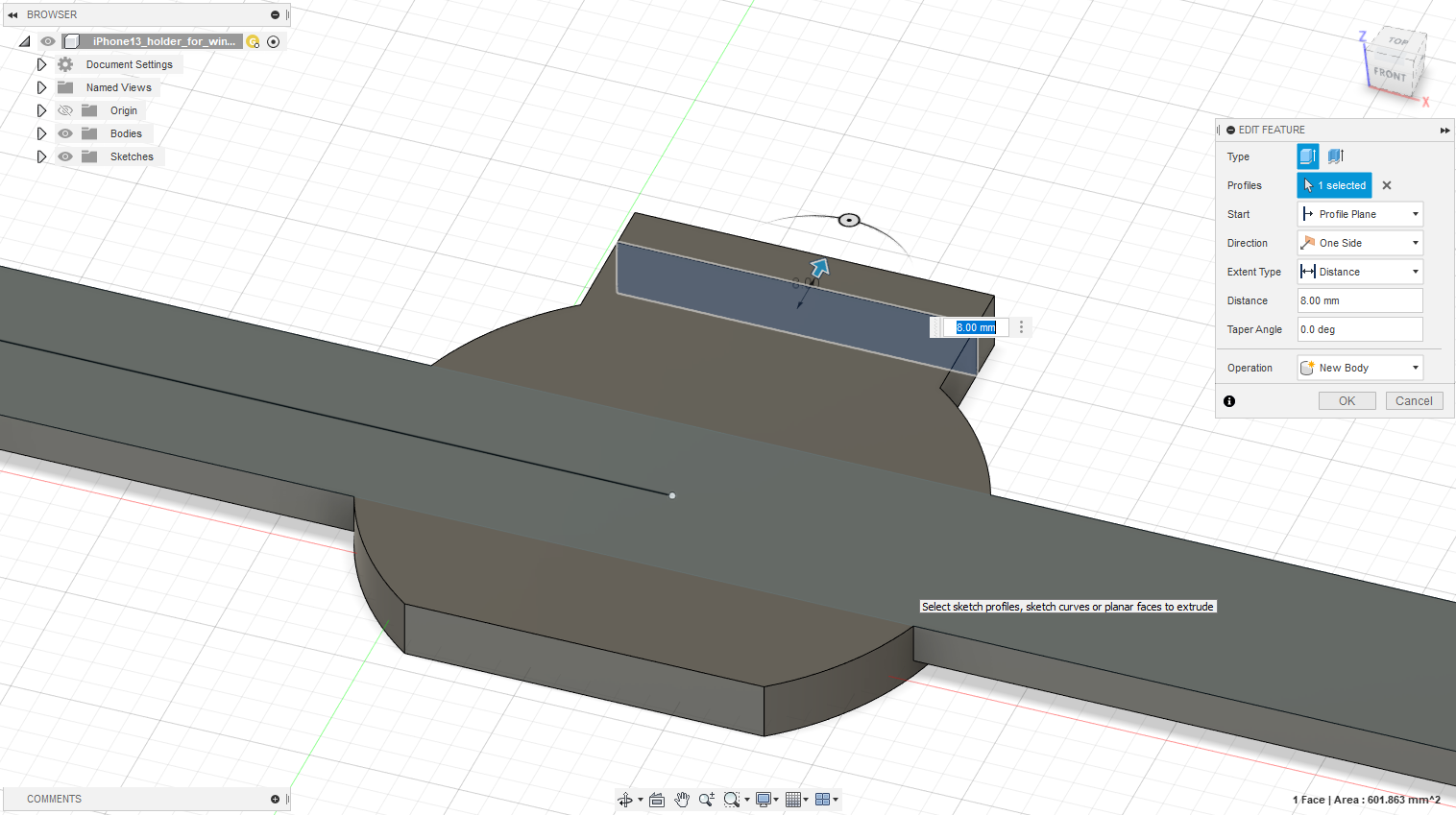Expand Comments panel with plus icon
Viewport: 1456px width, 815px height.
[275, 799]
